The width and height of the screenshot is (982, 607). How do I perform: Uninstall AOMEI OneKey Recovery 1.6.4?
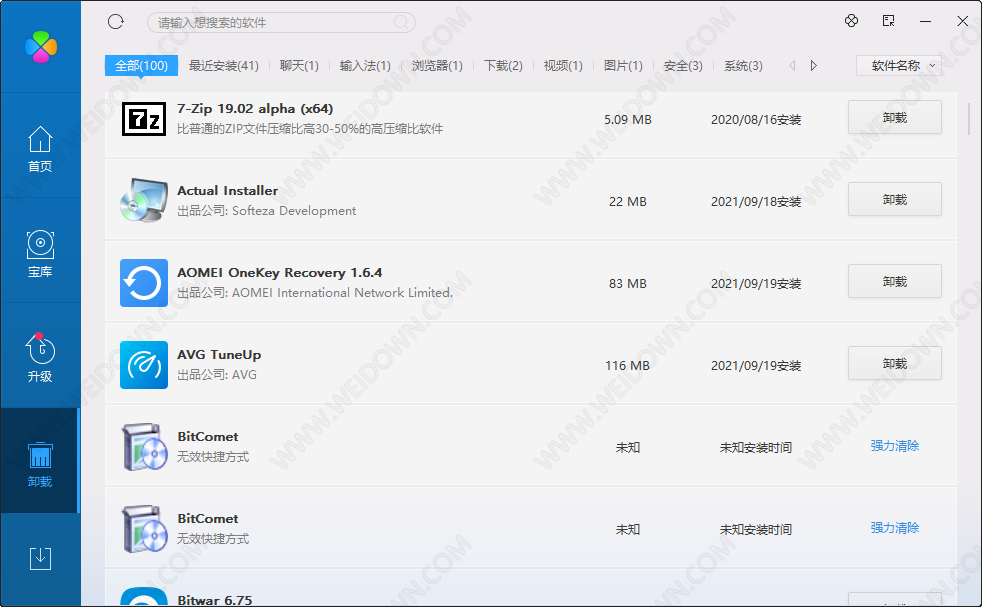895,281
